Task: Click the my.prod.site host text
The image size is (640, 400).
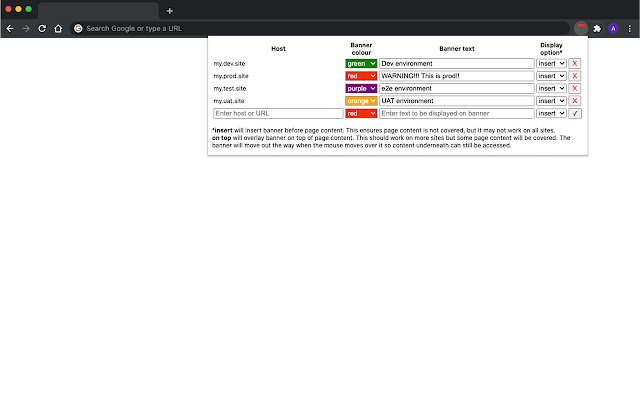Action: coord(231,76)
